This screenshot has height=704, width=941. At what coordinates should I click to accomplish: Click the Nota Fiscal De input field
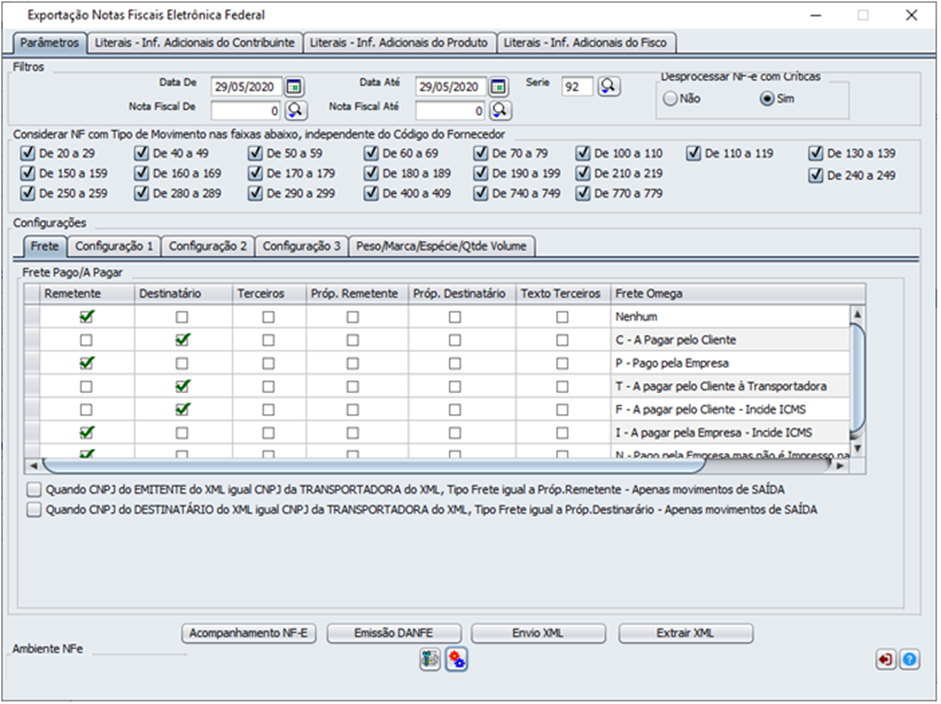pyautogui.click(x=247, y=110)
